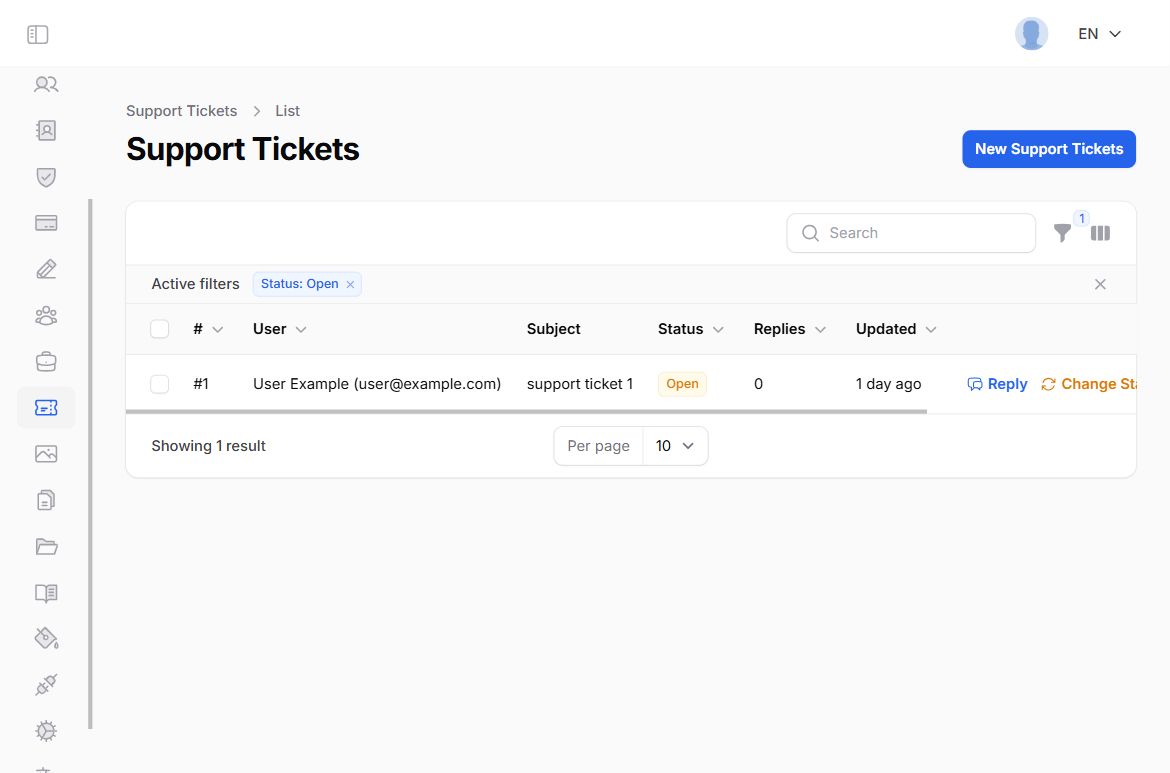Open the shield check sidebar icon
The image size is (1170, 773).
coord(46,177)
